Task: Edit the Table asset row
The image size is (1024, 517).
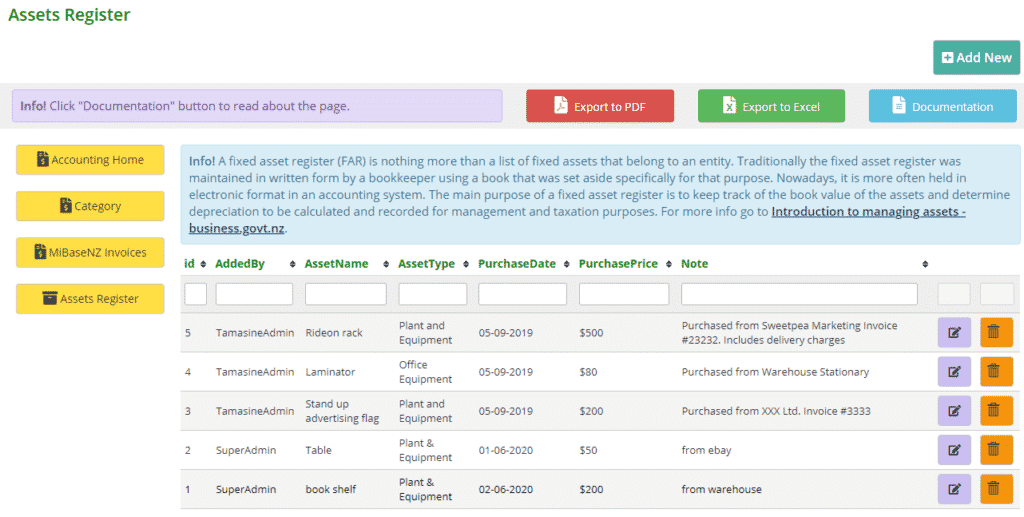Action: [954, 450]
